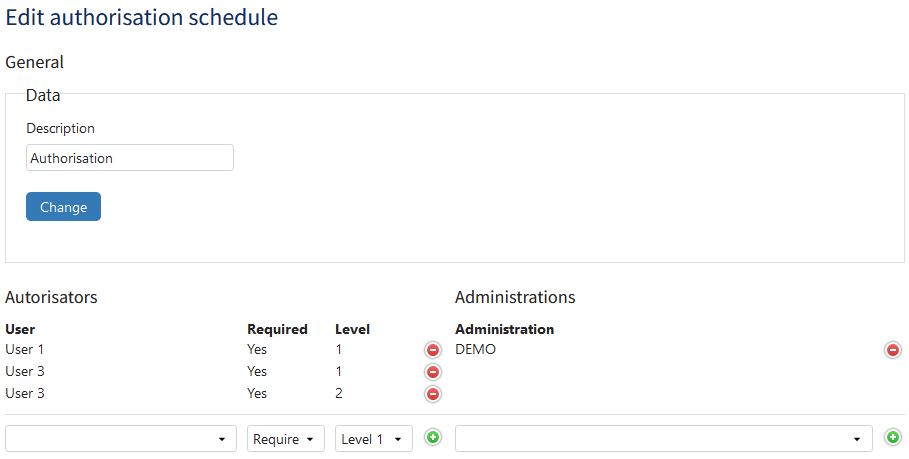Focus the Description input field
The width and height of the screenshot is (909, 459).
pyautogui.click(x=130, y=158)
